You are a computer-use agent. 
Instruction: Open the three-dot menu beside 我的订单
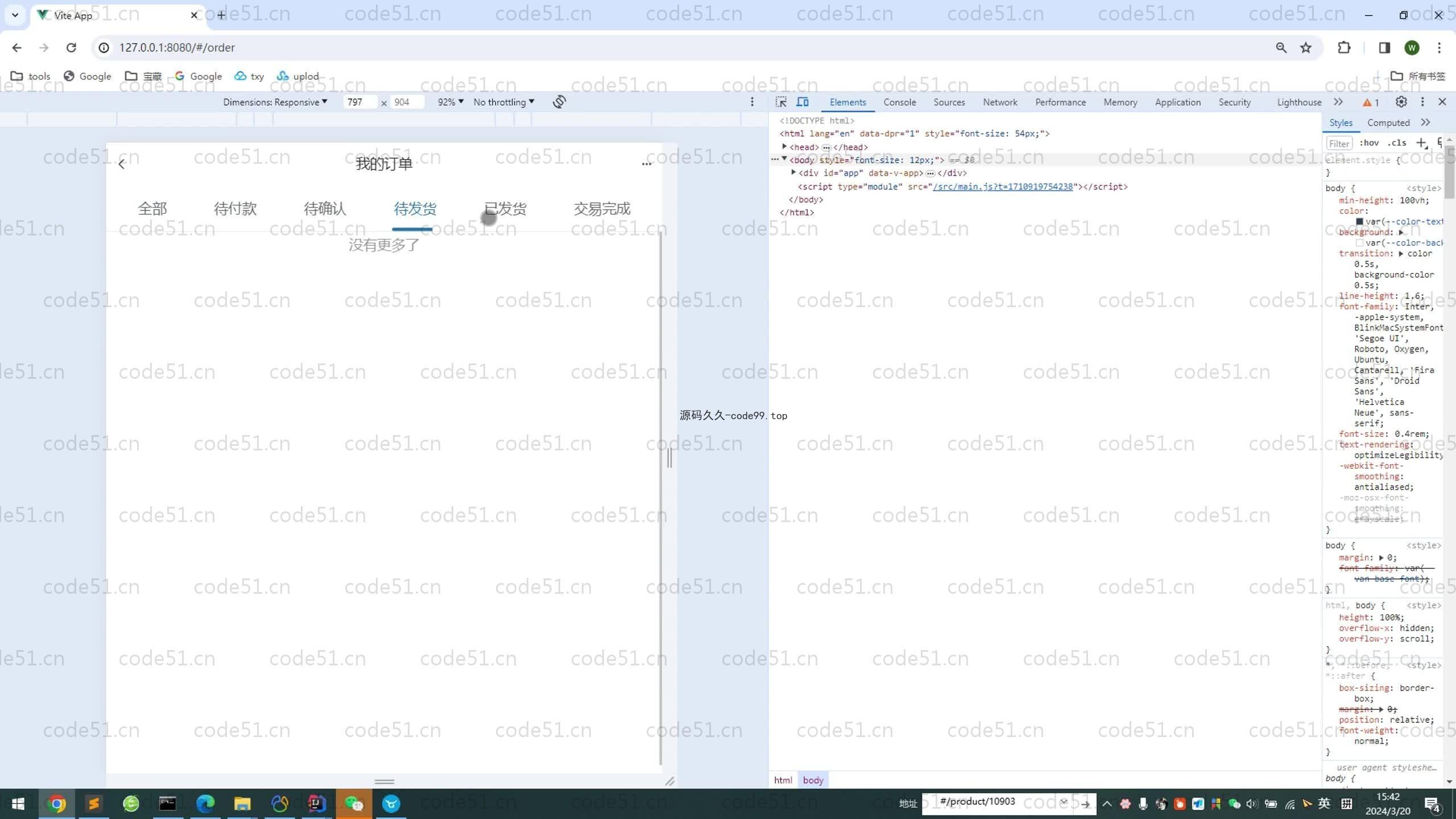click(646, 164)
